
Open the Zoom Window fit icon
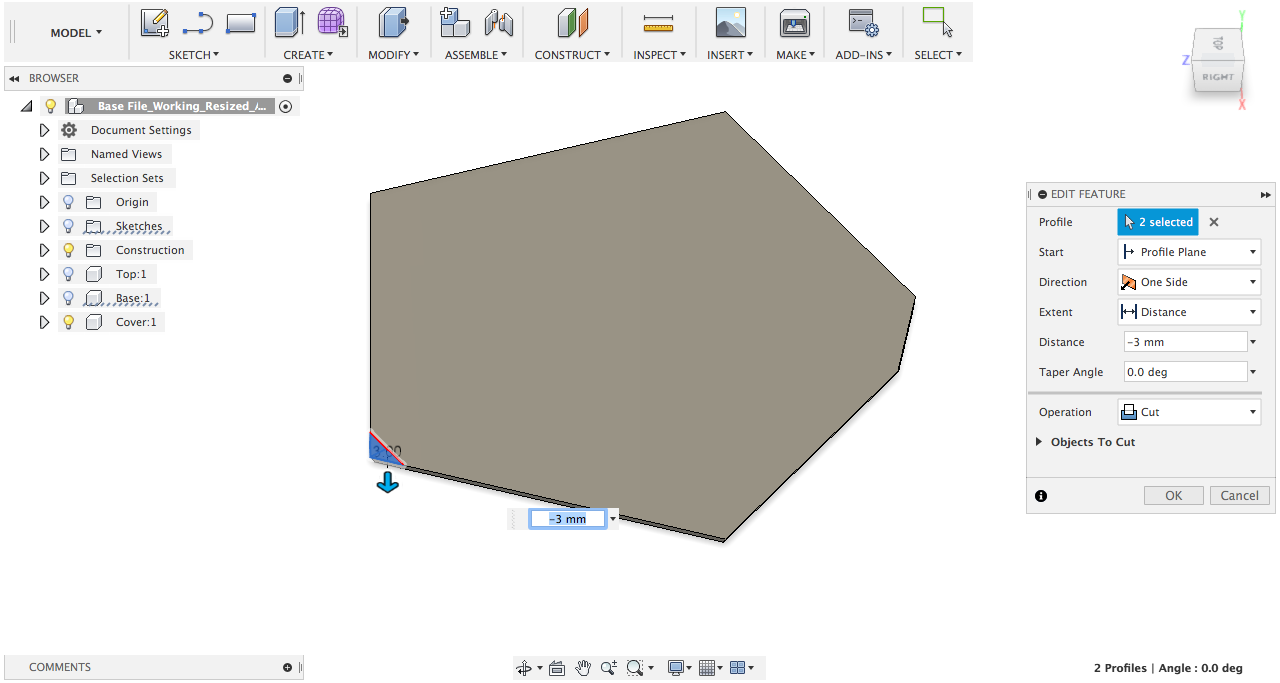pos(633,668)
